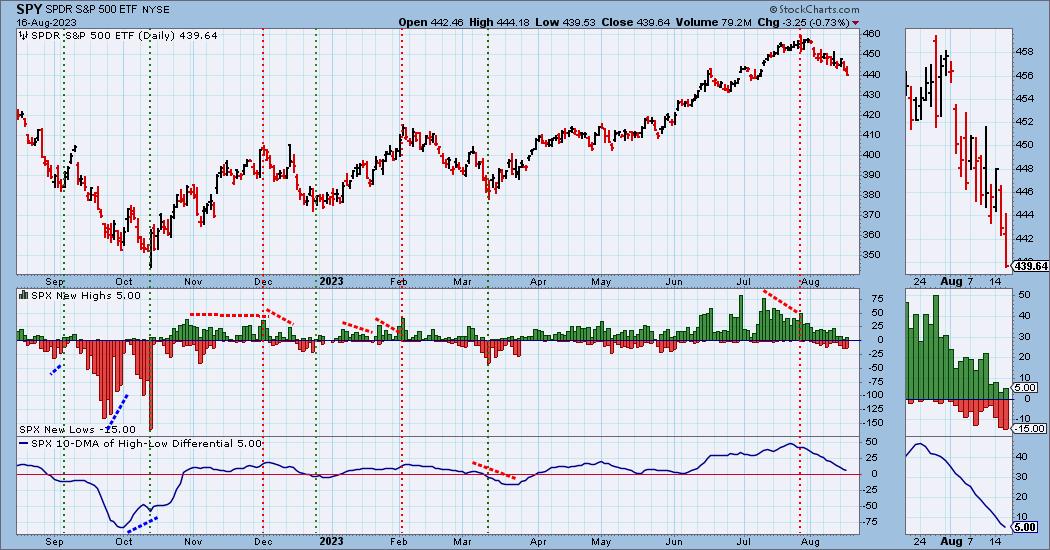Click the price-bar icon beside SPDR legend
The width and height of the screenshot is (1050, 550).
click(23, 36)
